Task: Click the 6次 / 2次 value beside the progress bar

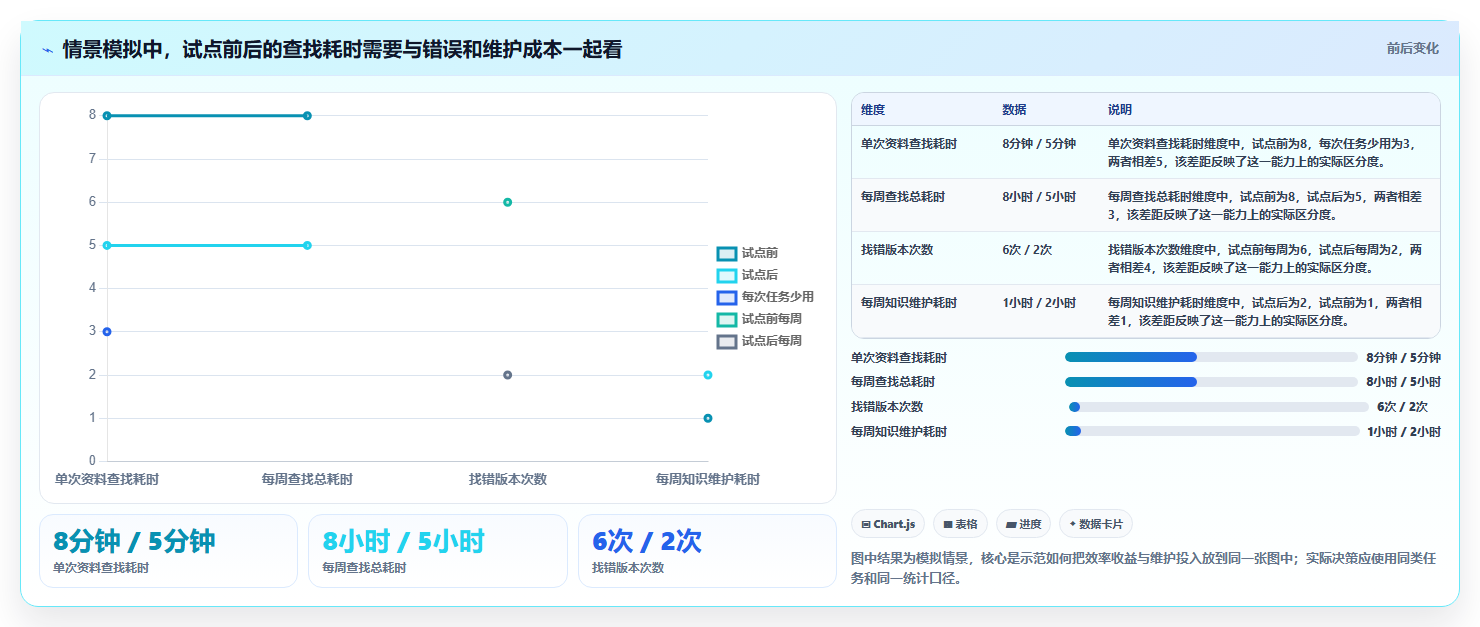Action: click(x=1402, y=407)
